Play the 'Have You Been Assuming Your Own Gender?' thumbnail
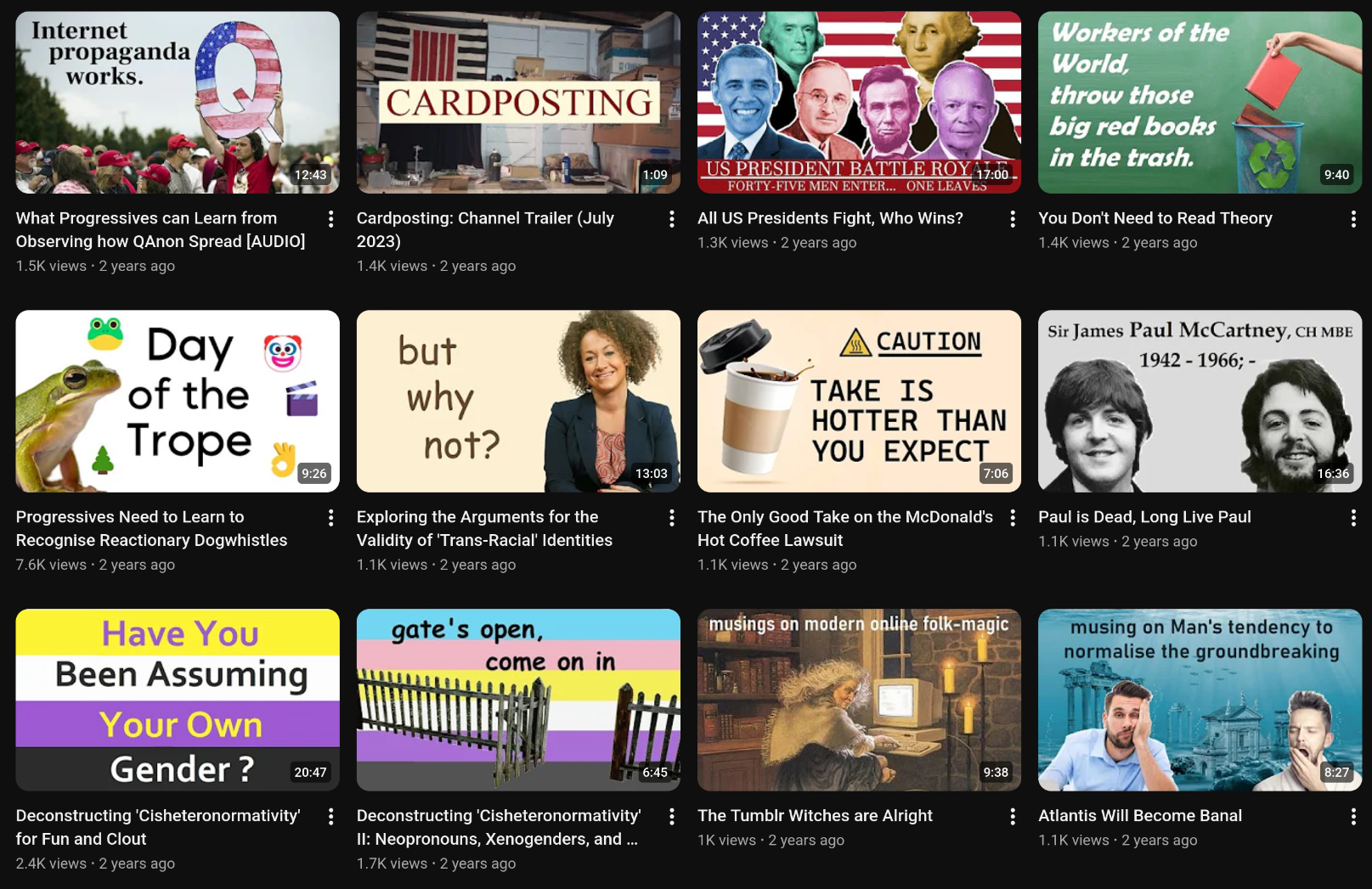The height and width of the screenshot is (889, 1372). pos(178,700)
